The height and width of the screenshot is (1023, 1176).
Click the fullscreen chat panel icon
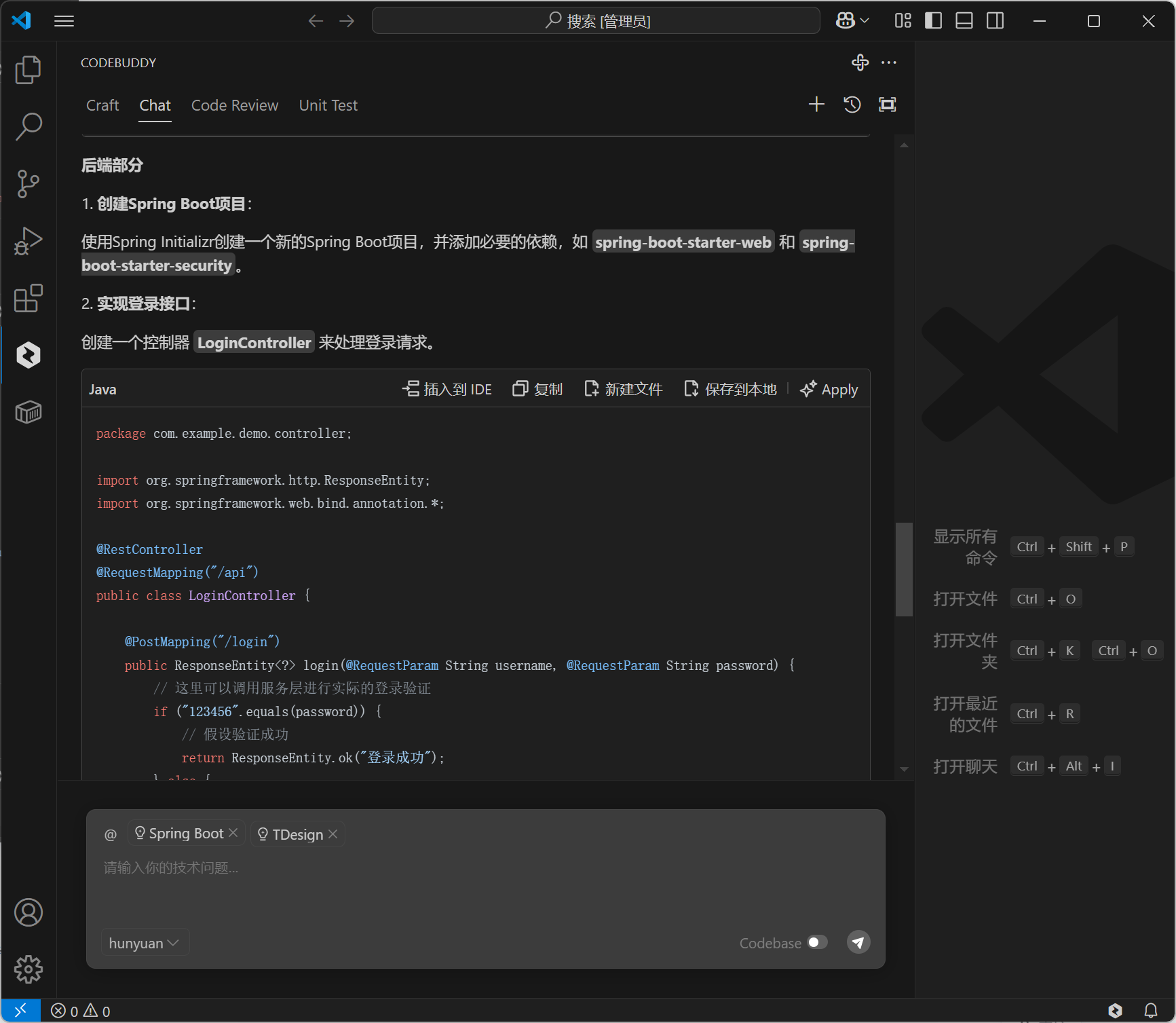(887, 105)
